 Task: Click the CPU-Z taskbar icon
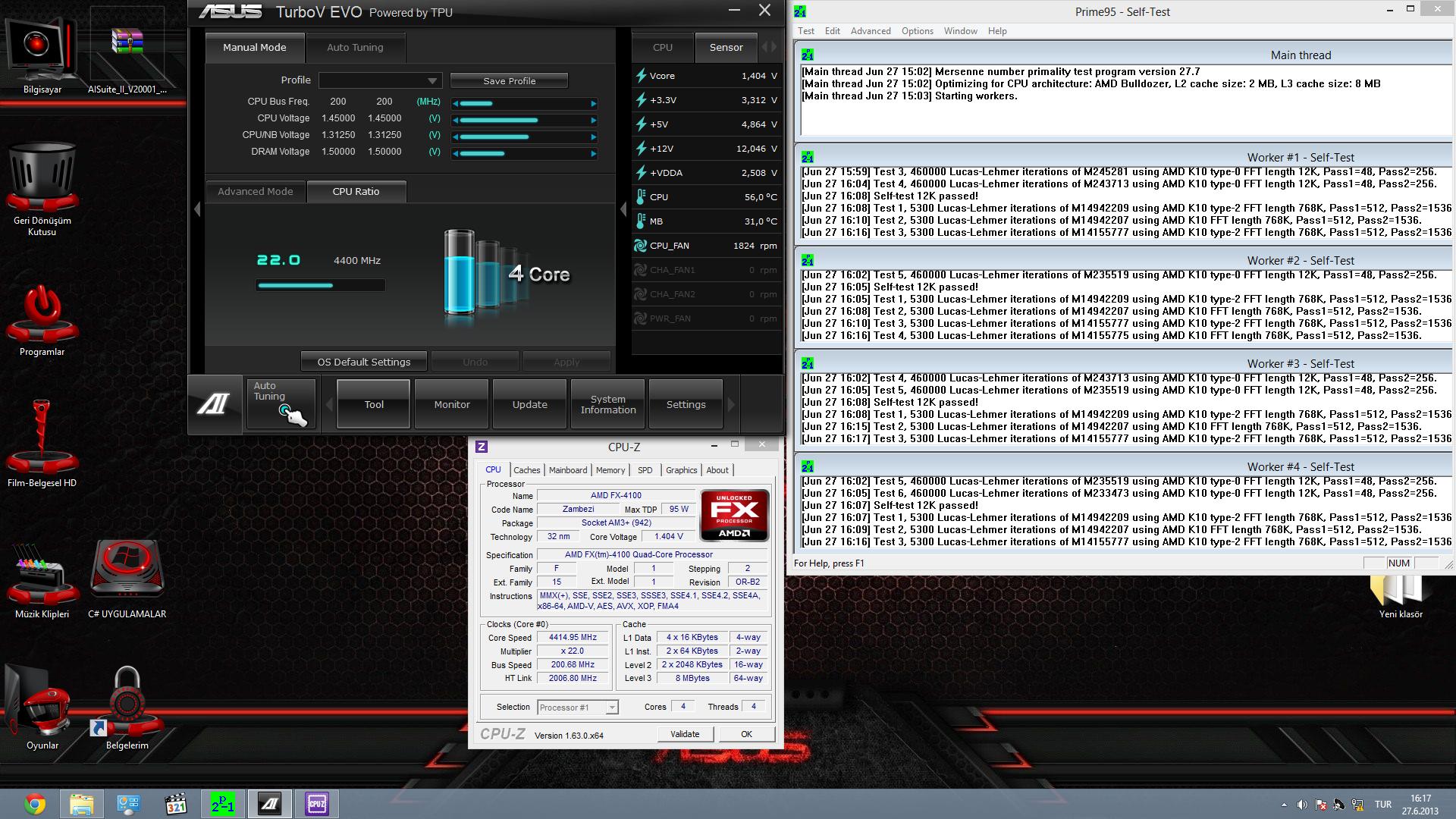click(x=316, y=804)
